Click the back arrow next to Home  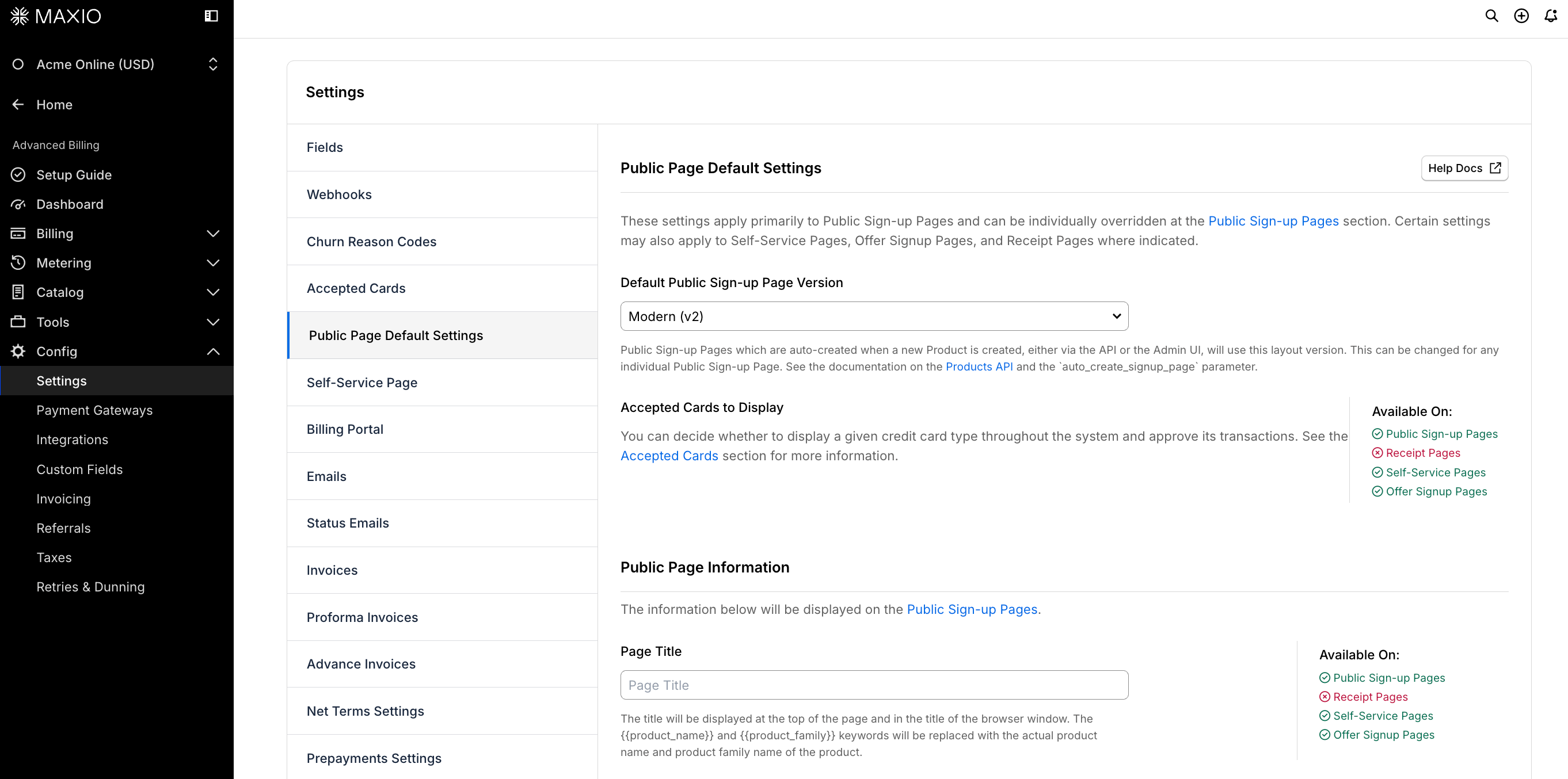(18, 104)
